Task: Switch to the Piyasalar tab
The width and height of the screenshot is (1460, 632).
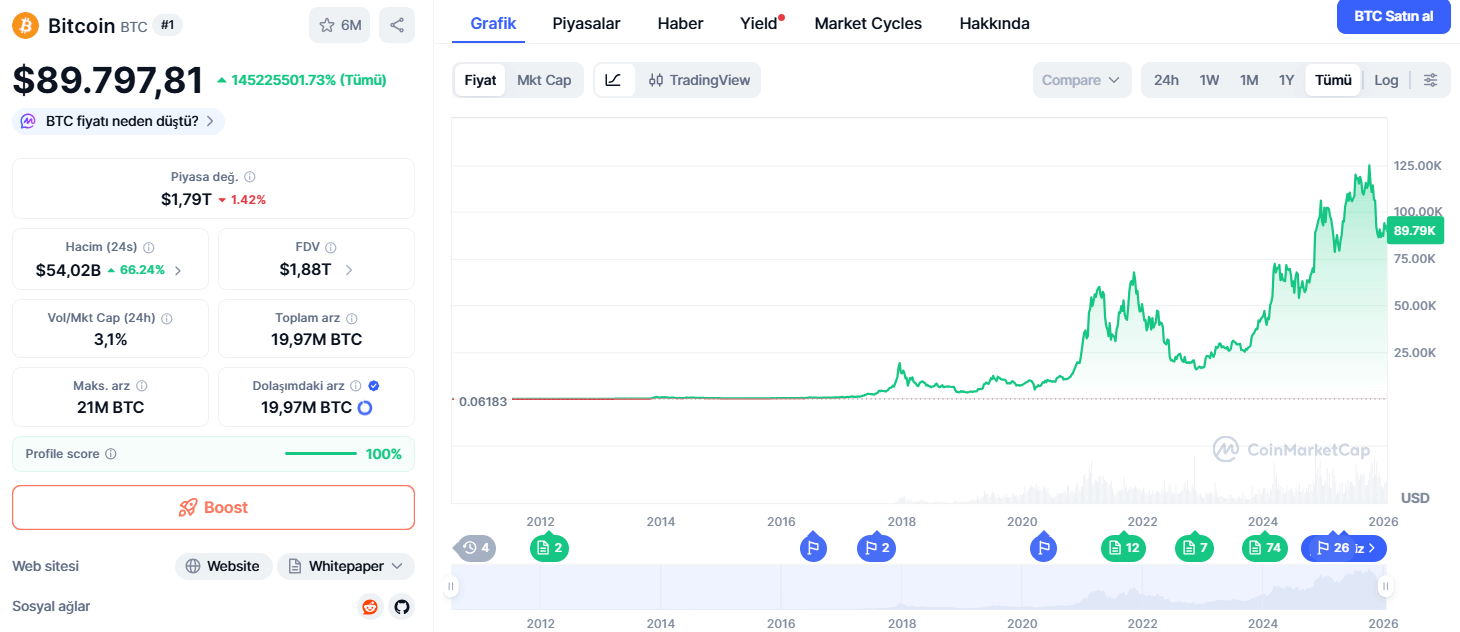Action: [x=586, y=23]
